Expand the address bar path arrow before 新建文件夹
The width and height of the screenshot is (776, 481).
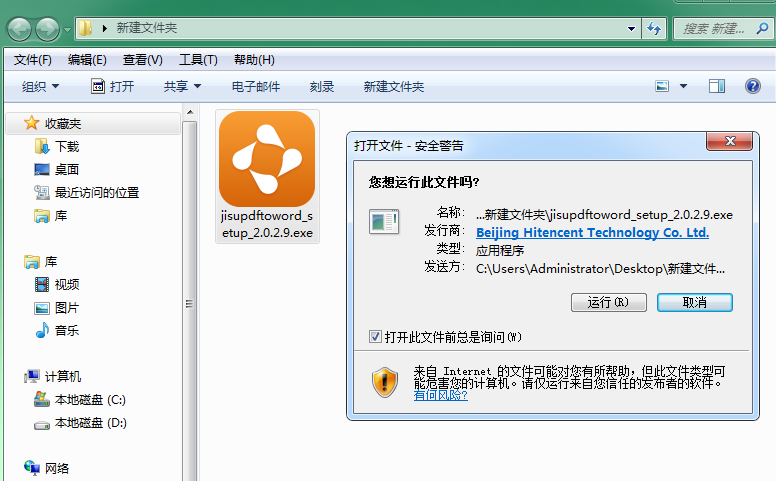[105, 28]
